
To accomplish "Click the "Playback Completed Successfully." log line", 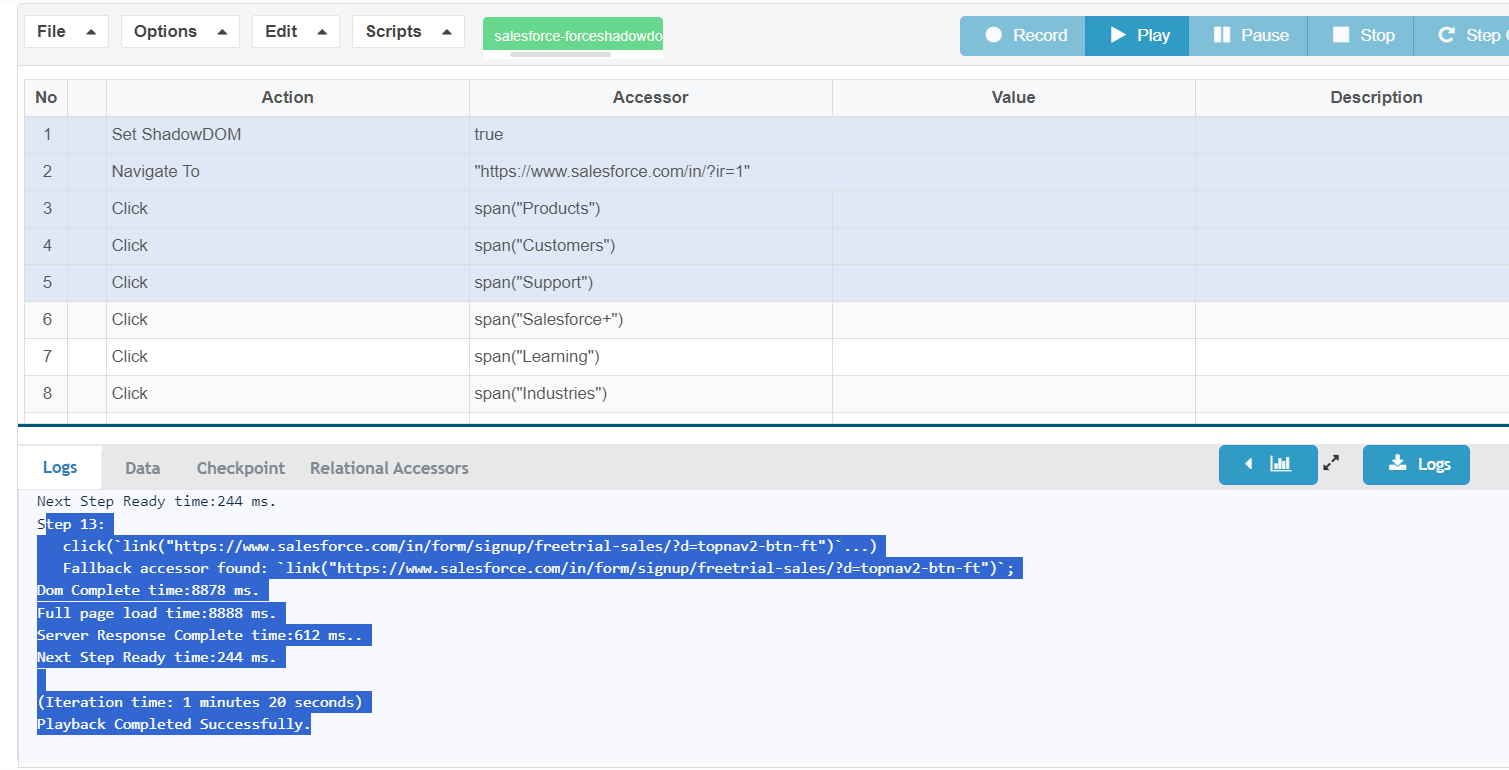I will click(x=174, y=724).
